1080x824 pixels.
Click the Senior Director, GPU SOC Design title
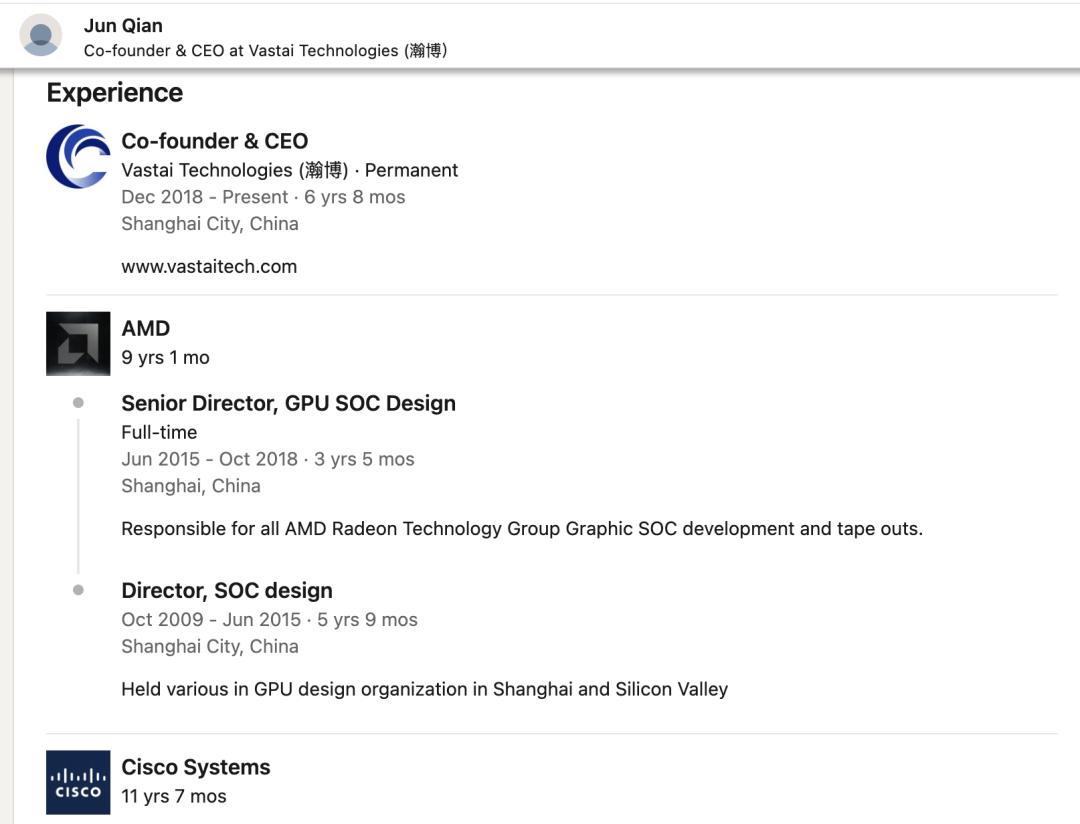(x=288, y=403)
